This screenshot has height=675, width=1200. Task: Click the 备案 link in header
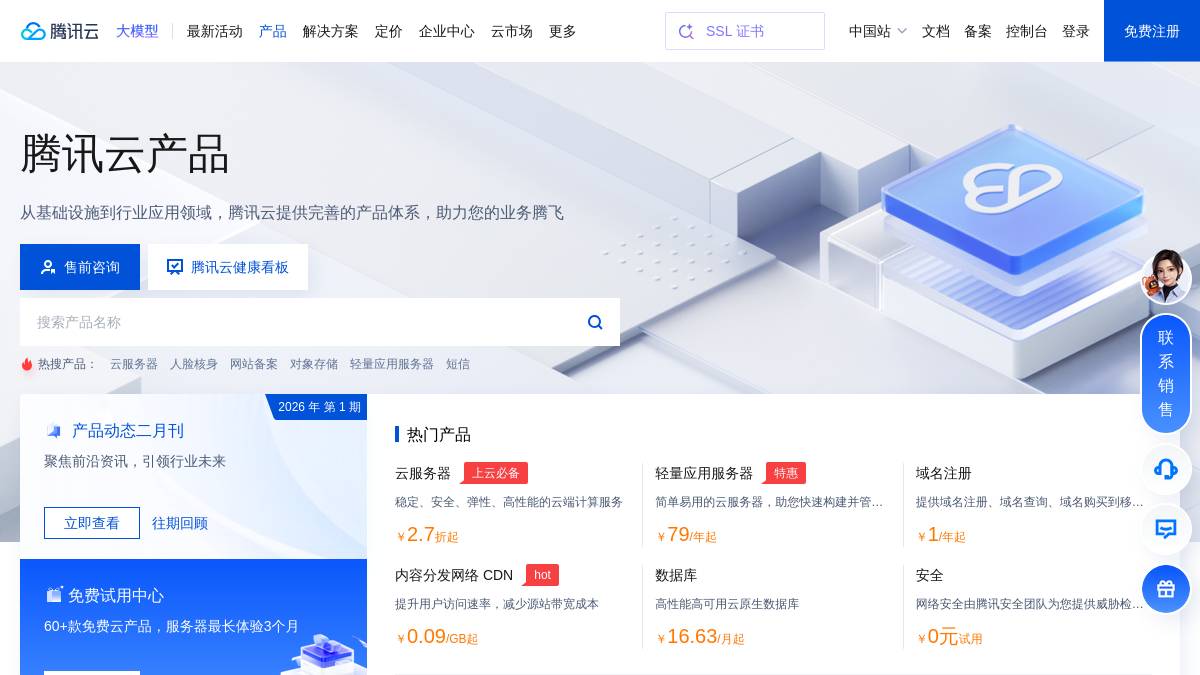pos(978,31)
